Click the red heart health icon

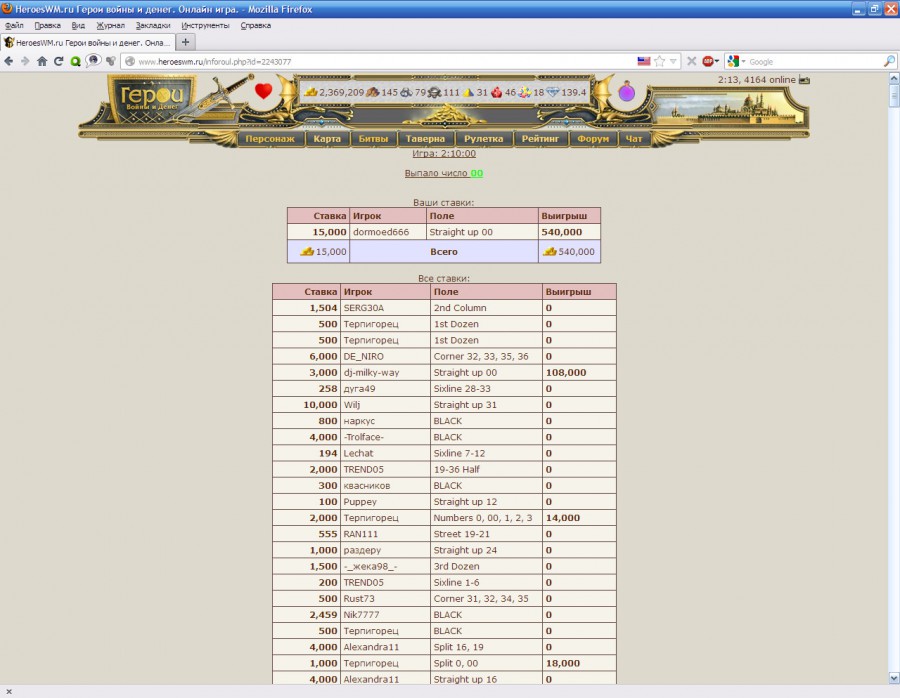pyautogui.click(x=263, y=92)
